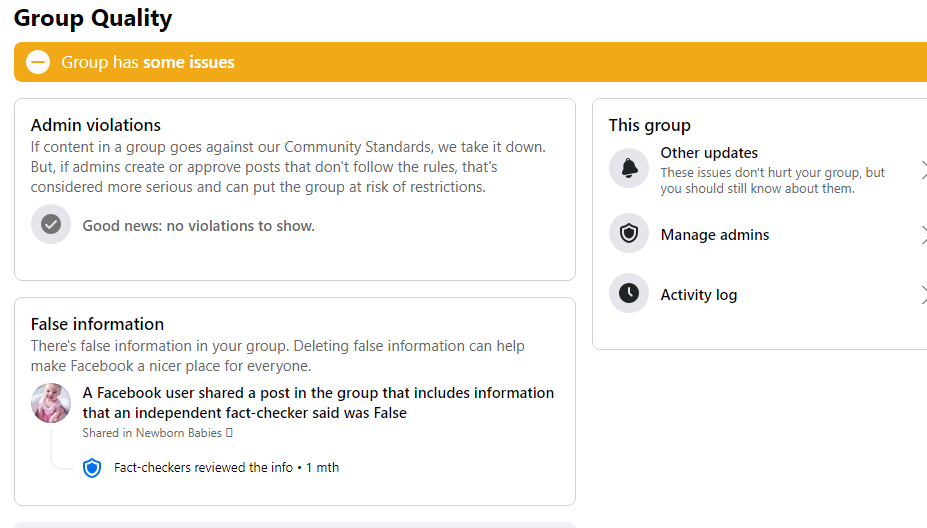927x528 pixels.
Task: Open the false information post notice headline
Action: [x=318, y=403]
